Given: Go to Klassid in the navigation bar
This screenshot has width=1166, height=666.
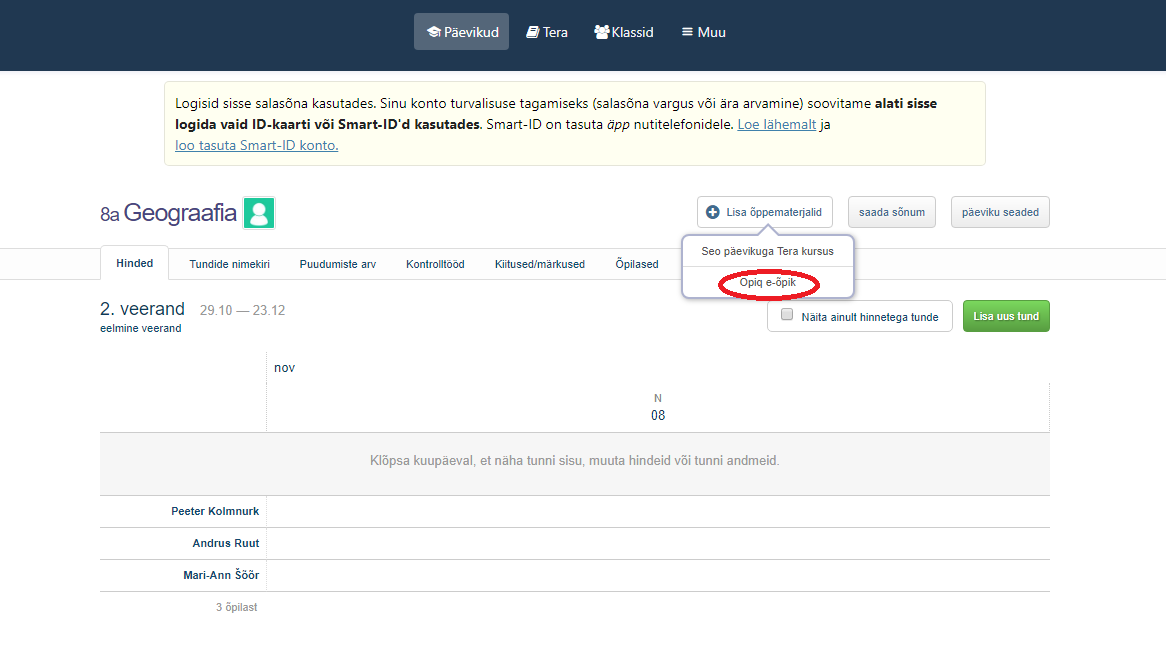Looking at the screenshot, I should click(x=624, y=32).
